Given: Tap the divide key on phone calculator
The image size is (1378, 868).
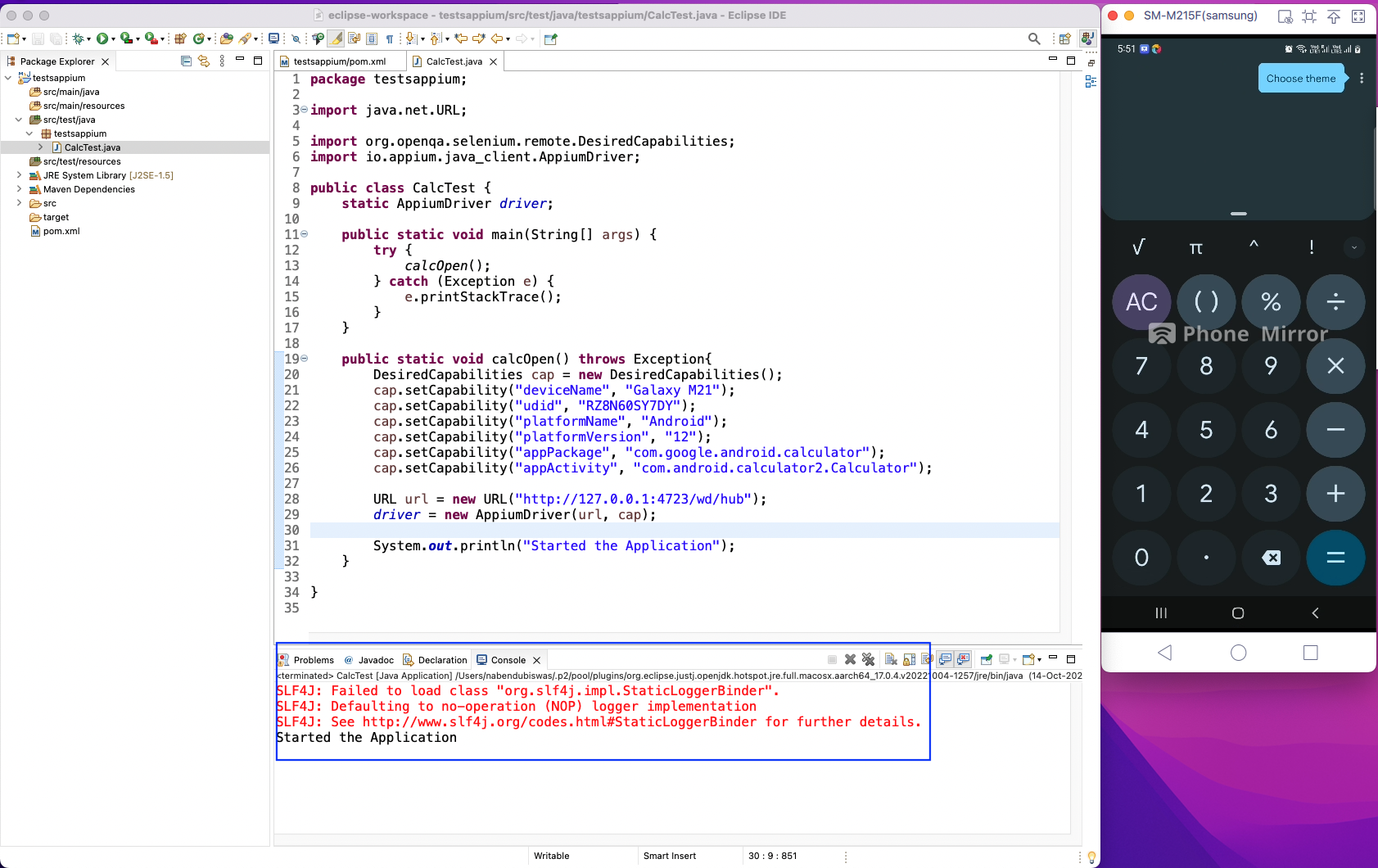Looking at the screenshot, I should 1335,301.
